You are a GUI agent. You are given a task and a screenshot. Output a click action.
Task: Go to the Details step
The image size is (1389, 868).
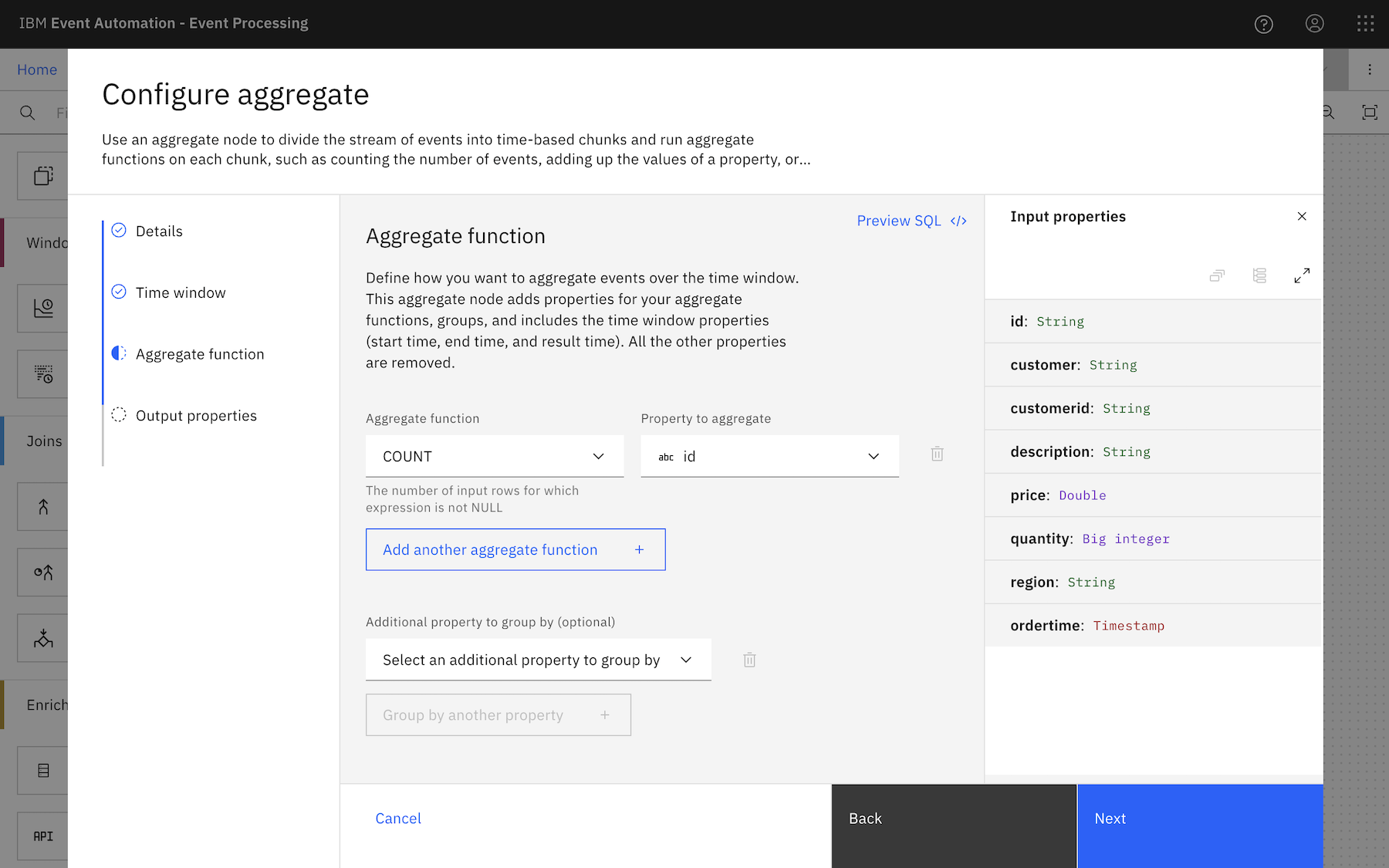click(159, 231)
